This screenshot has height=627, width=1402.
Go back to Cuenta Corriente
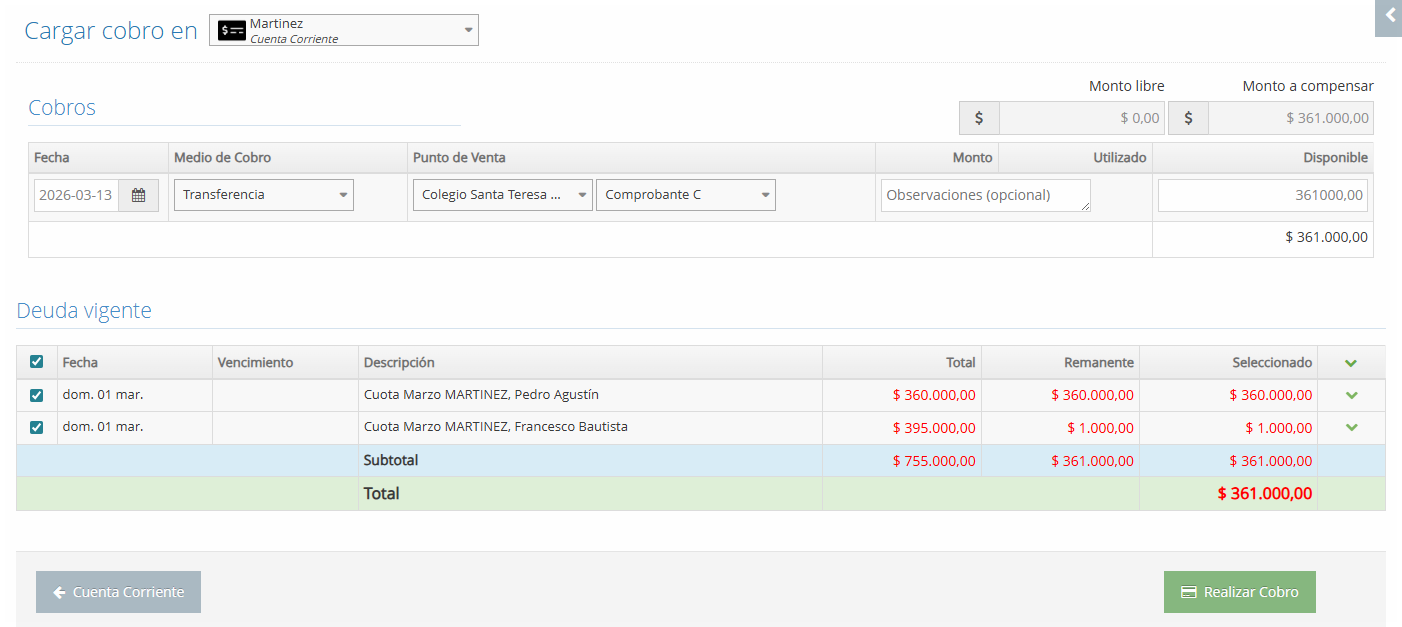[x=118, y=592]
